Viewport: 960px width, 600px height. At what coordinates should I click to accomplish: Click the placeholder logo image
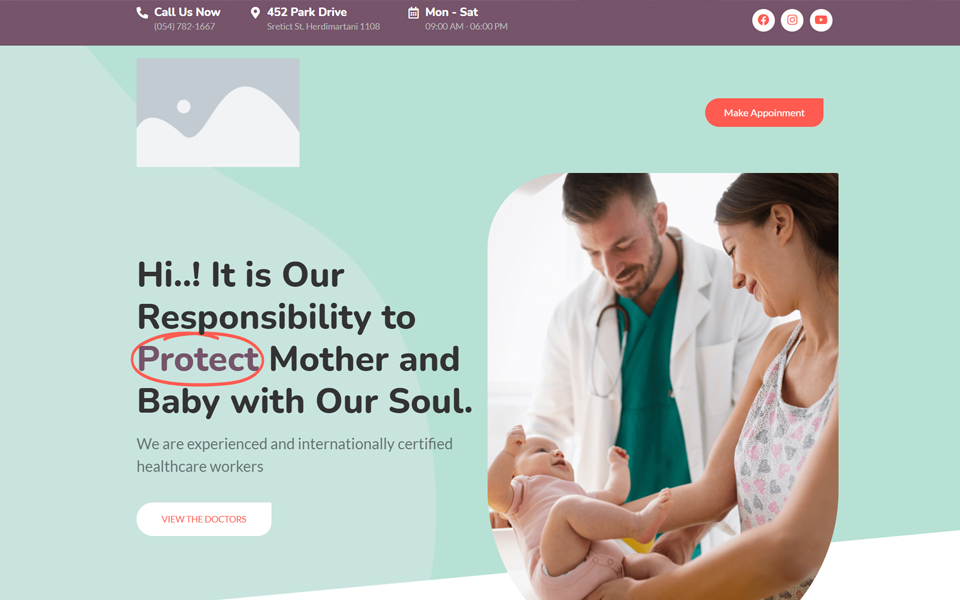218,113
